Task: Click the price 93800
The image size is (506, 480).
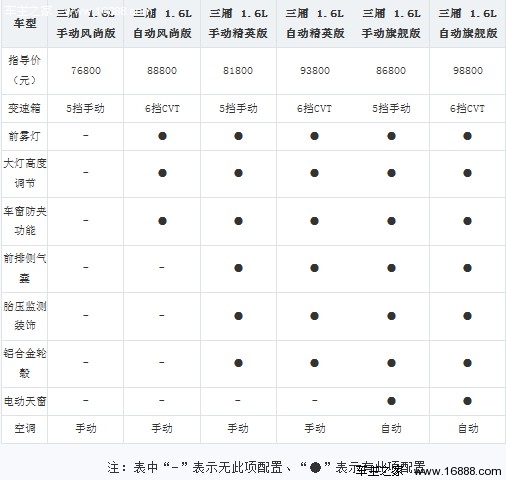Action: (x=315, y=71)
